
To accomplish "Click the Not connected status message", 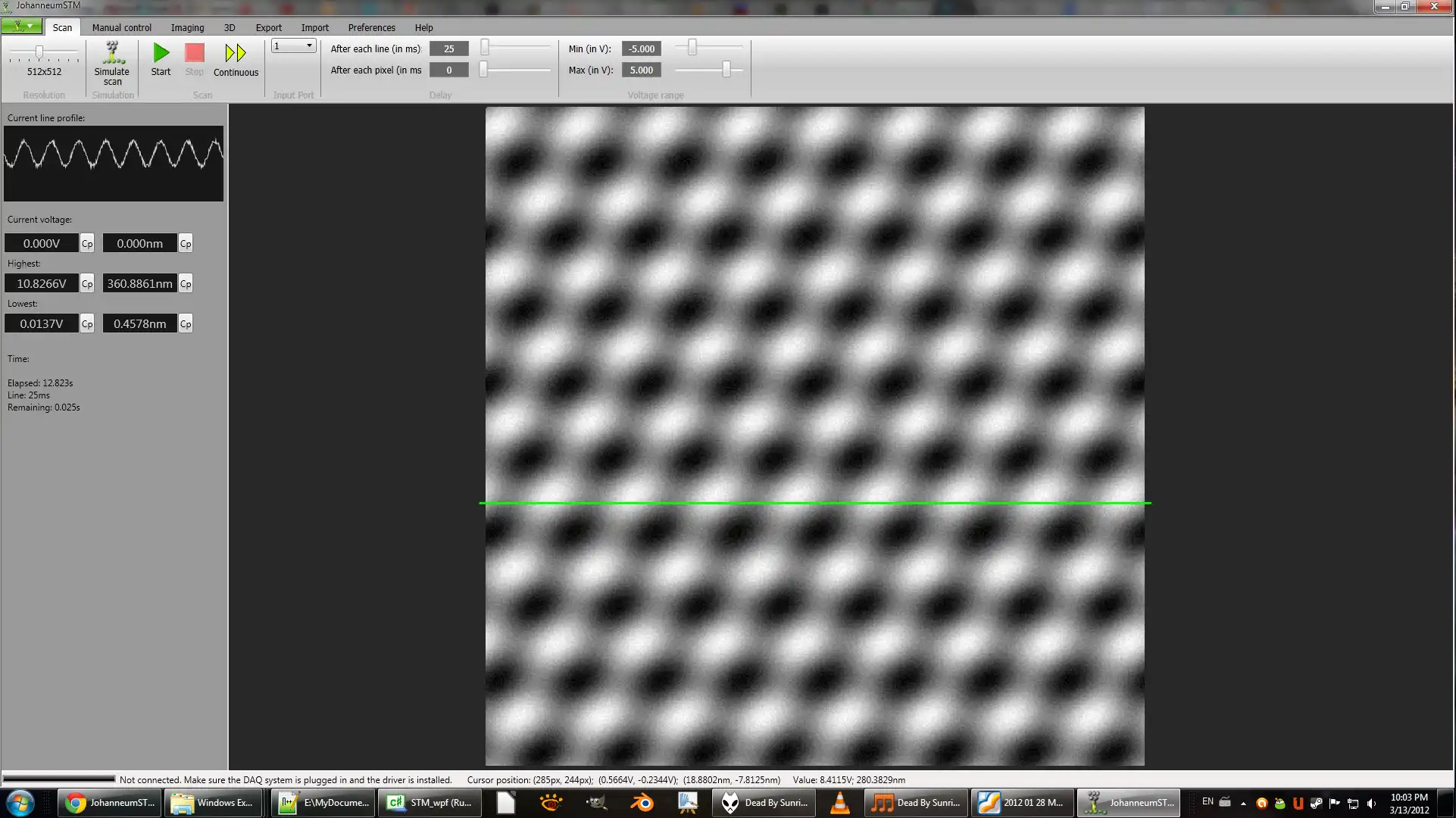I will 286,779.
